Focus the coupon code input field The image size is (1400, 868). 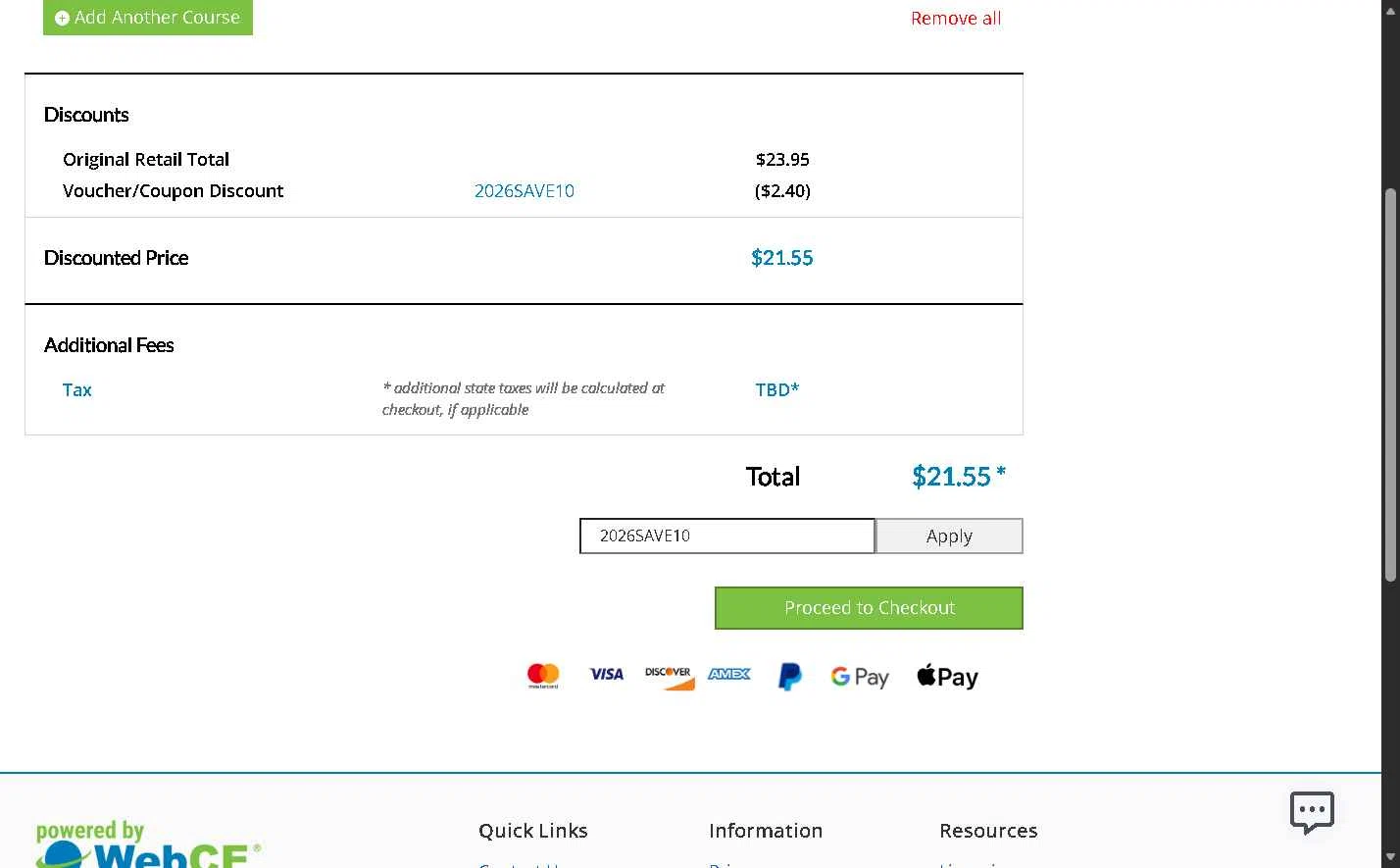(x=726, y=536)
